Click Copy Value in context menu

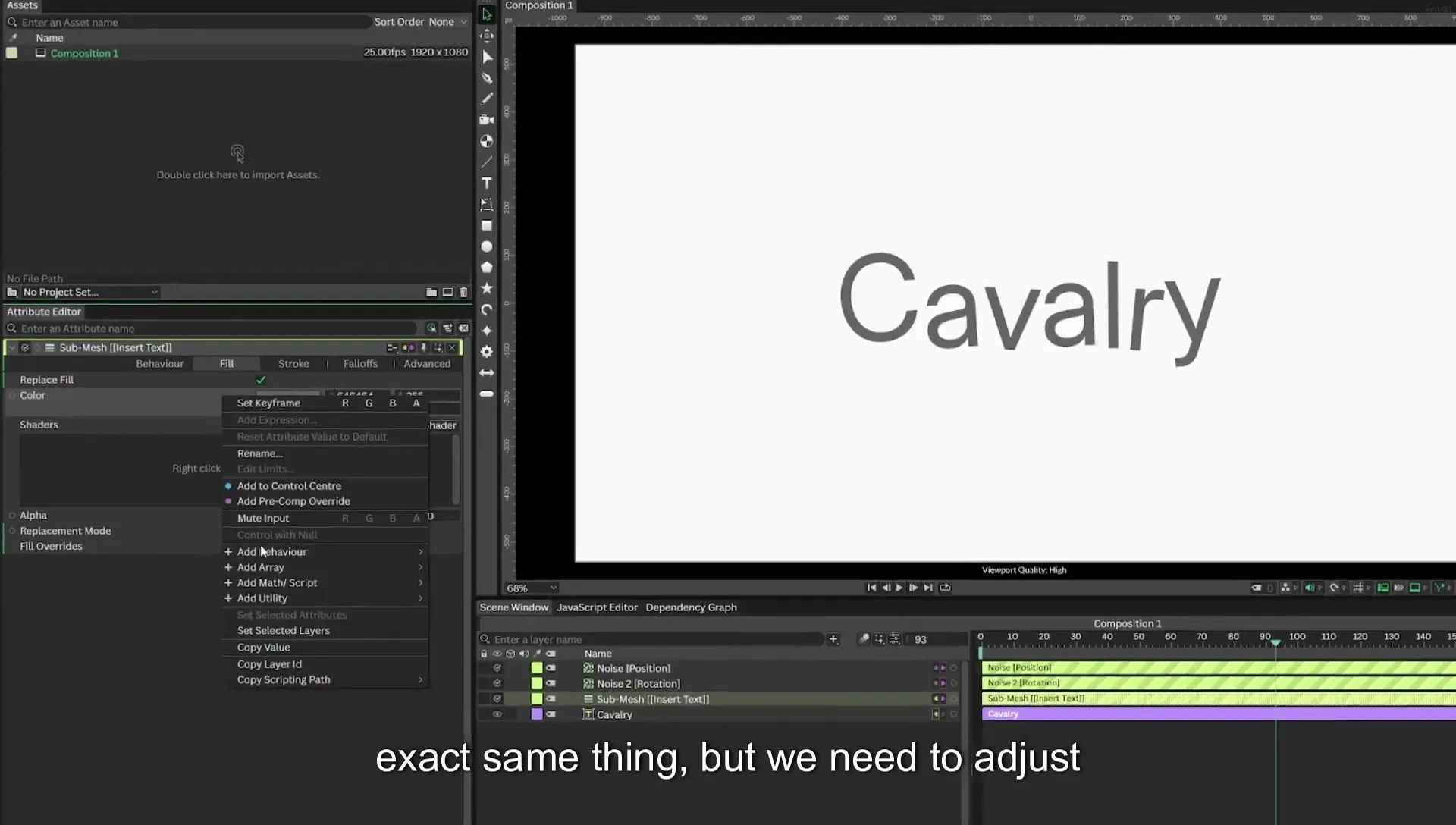point(263,648)
